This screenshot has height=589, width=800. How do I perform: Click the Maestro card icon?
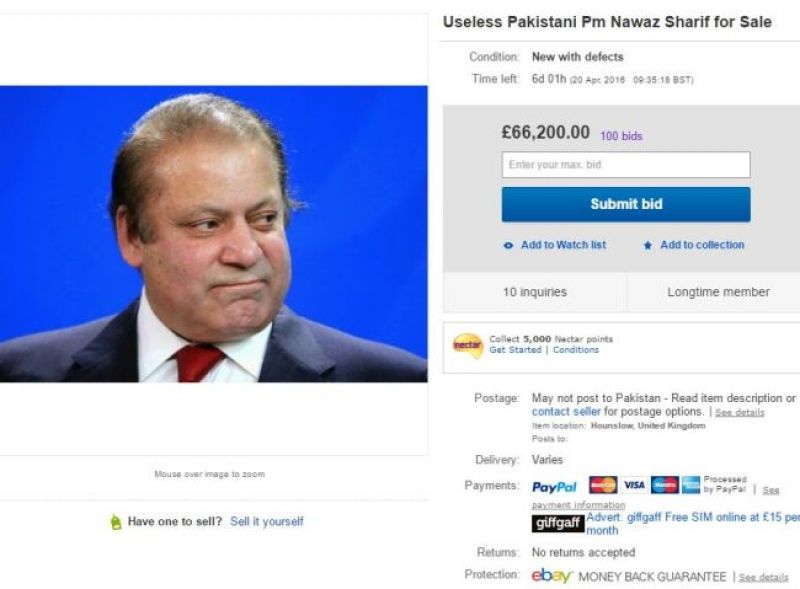(x=665, y=485)
